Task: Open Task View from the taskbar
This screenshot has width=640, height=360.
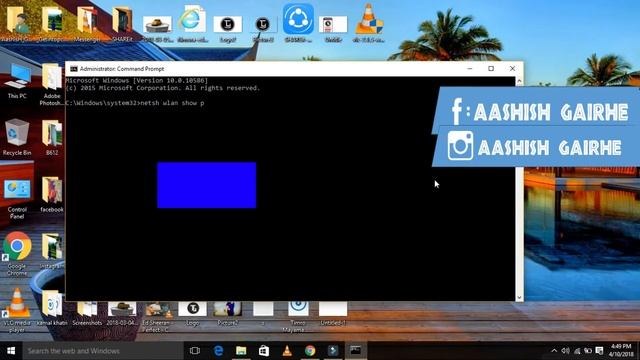Action: click(x=195, y=351)
